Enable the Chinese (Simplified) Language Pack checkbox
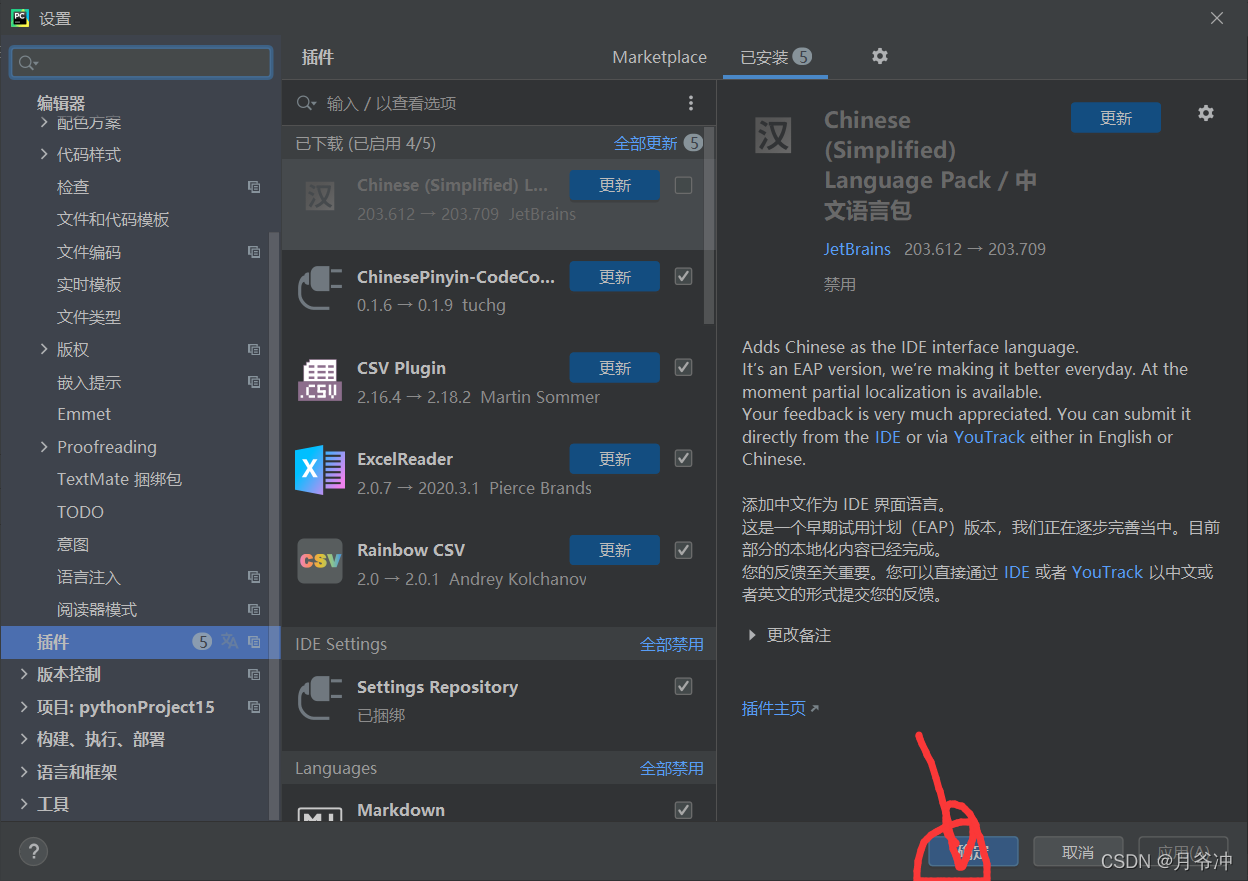The width and height of the screenshot is (1248, 881). [x=683, y=185]
